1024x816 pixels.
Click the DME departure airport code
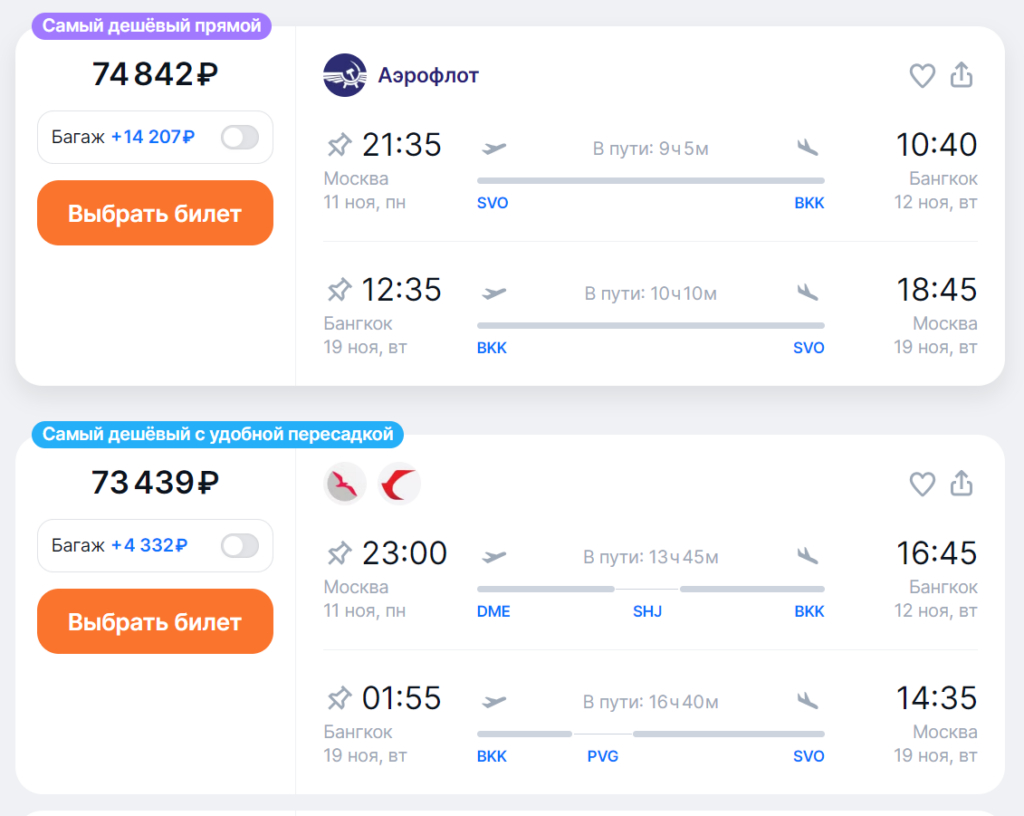(493, 612)
